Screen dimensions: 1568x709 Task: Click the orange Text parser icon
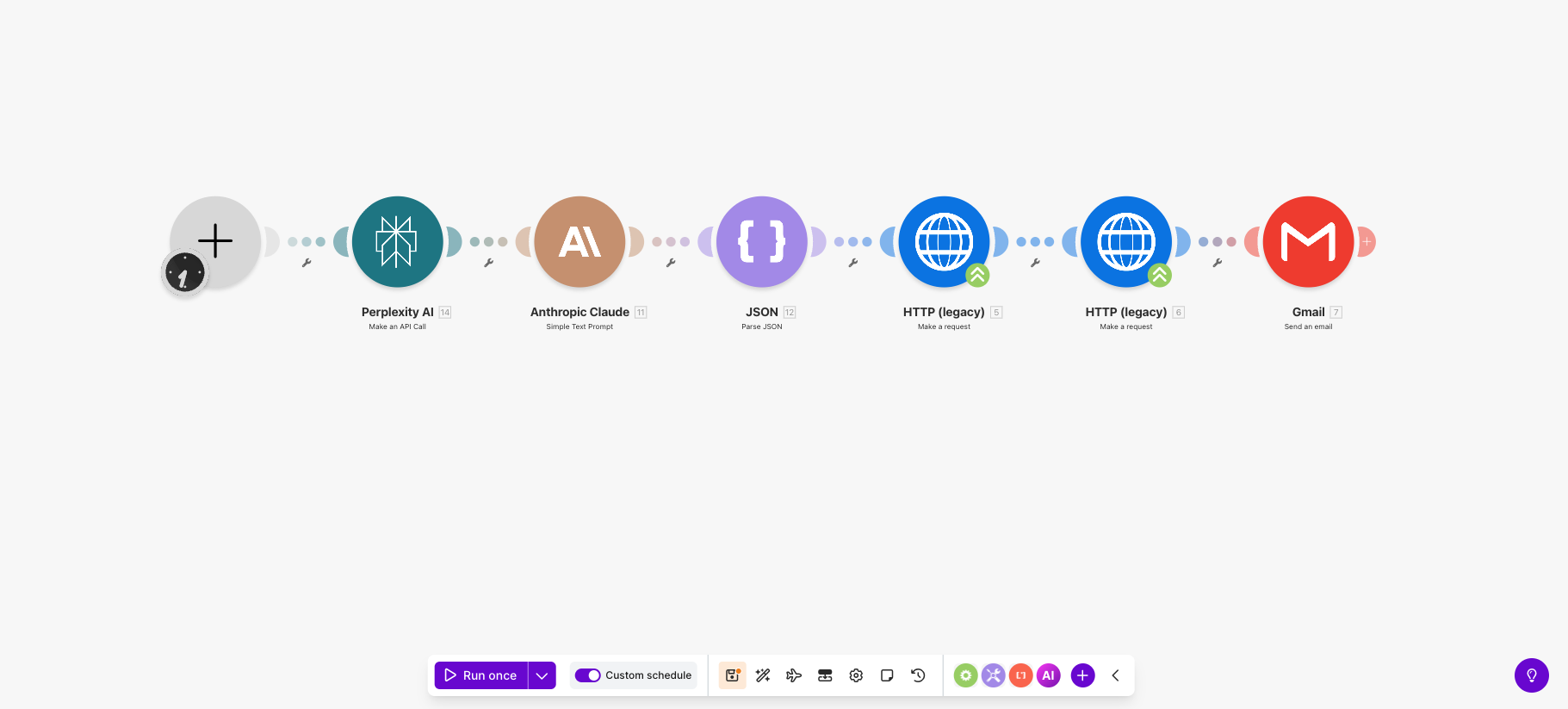1020,675
